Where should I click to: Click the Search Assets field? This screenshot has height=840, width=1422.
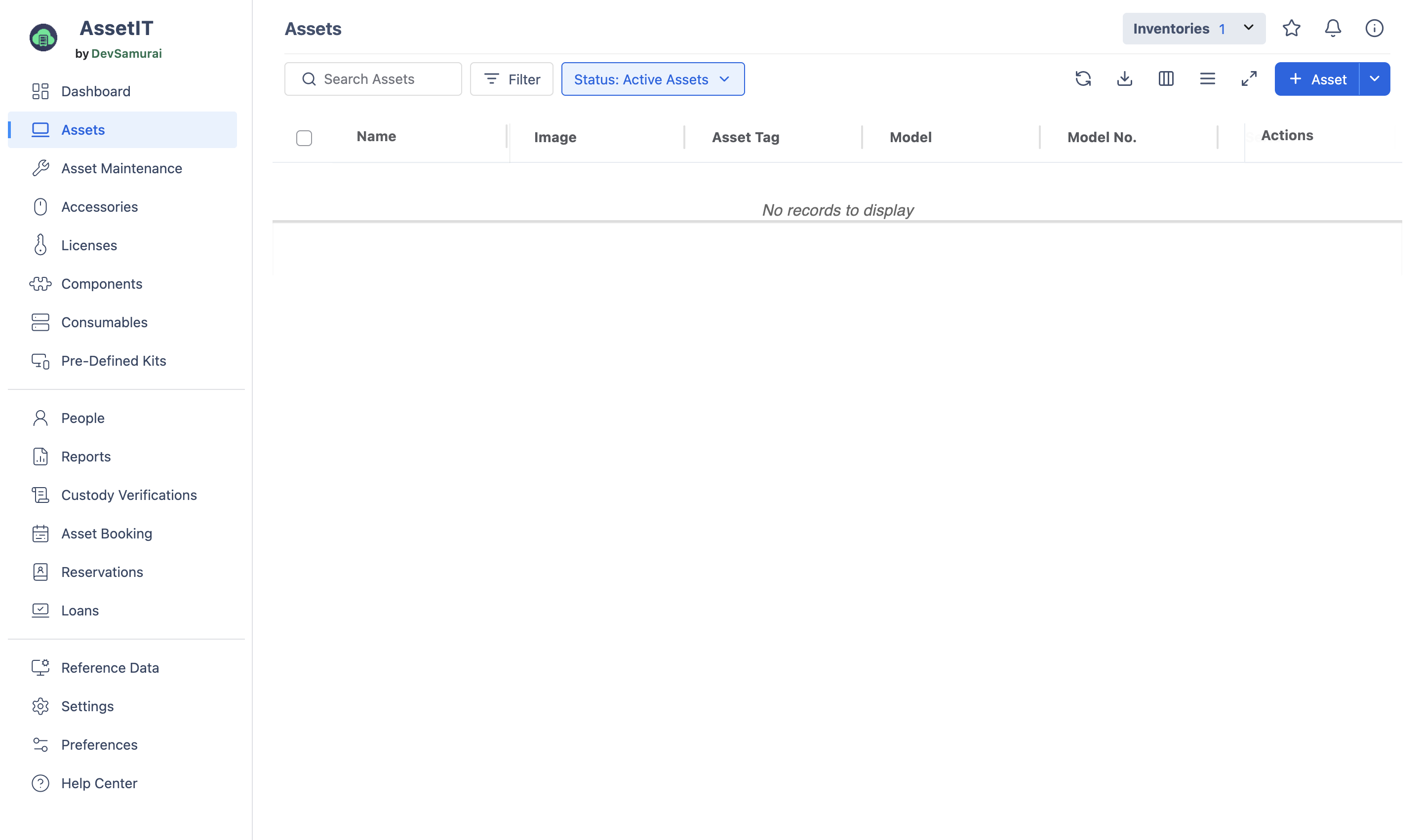pos(373,79)
